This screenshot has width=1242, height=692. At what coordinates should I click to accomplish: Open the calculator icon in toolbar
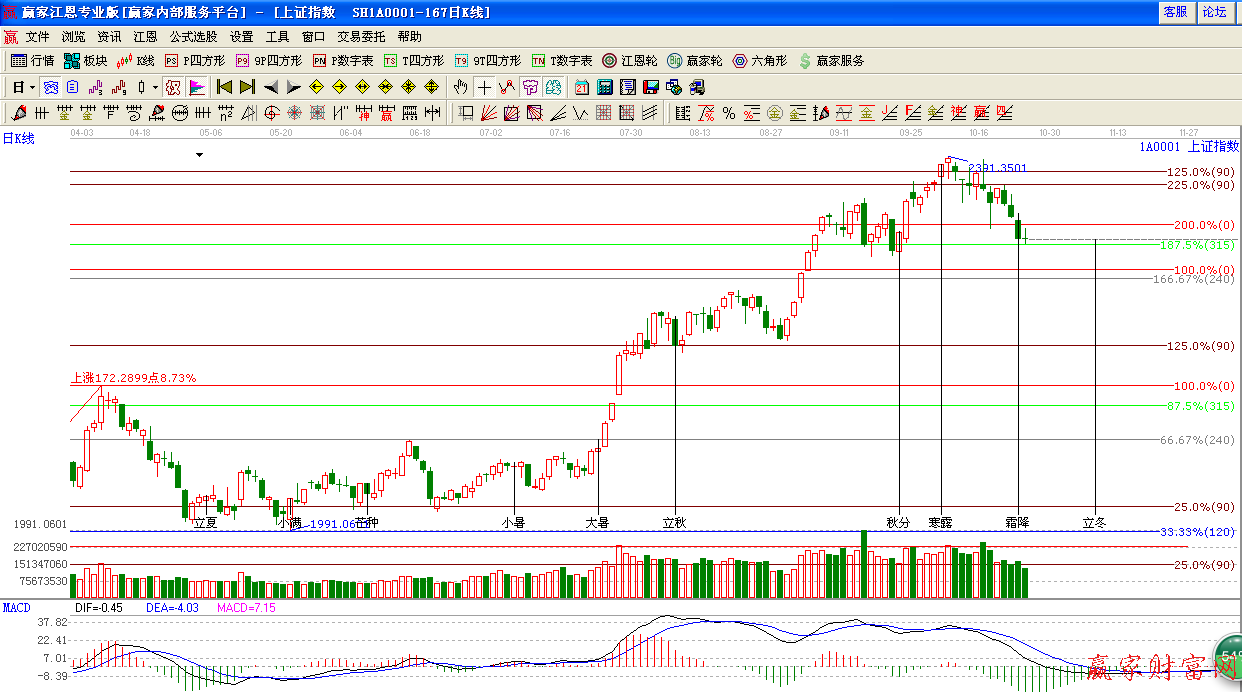(605, 87)
